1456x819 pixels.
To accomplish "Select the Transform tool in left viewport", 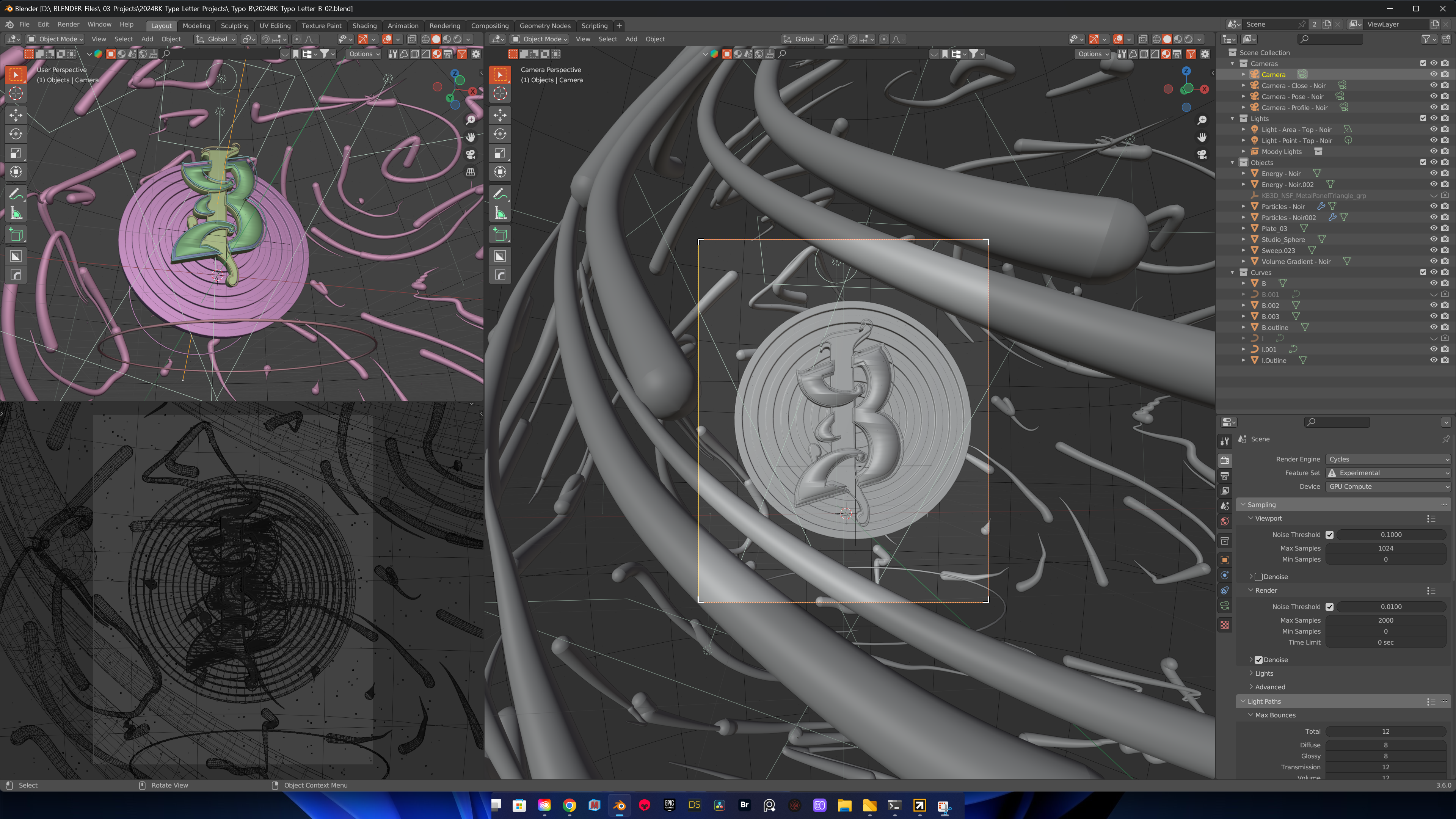I will coord(16,172).
